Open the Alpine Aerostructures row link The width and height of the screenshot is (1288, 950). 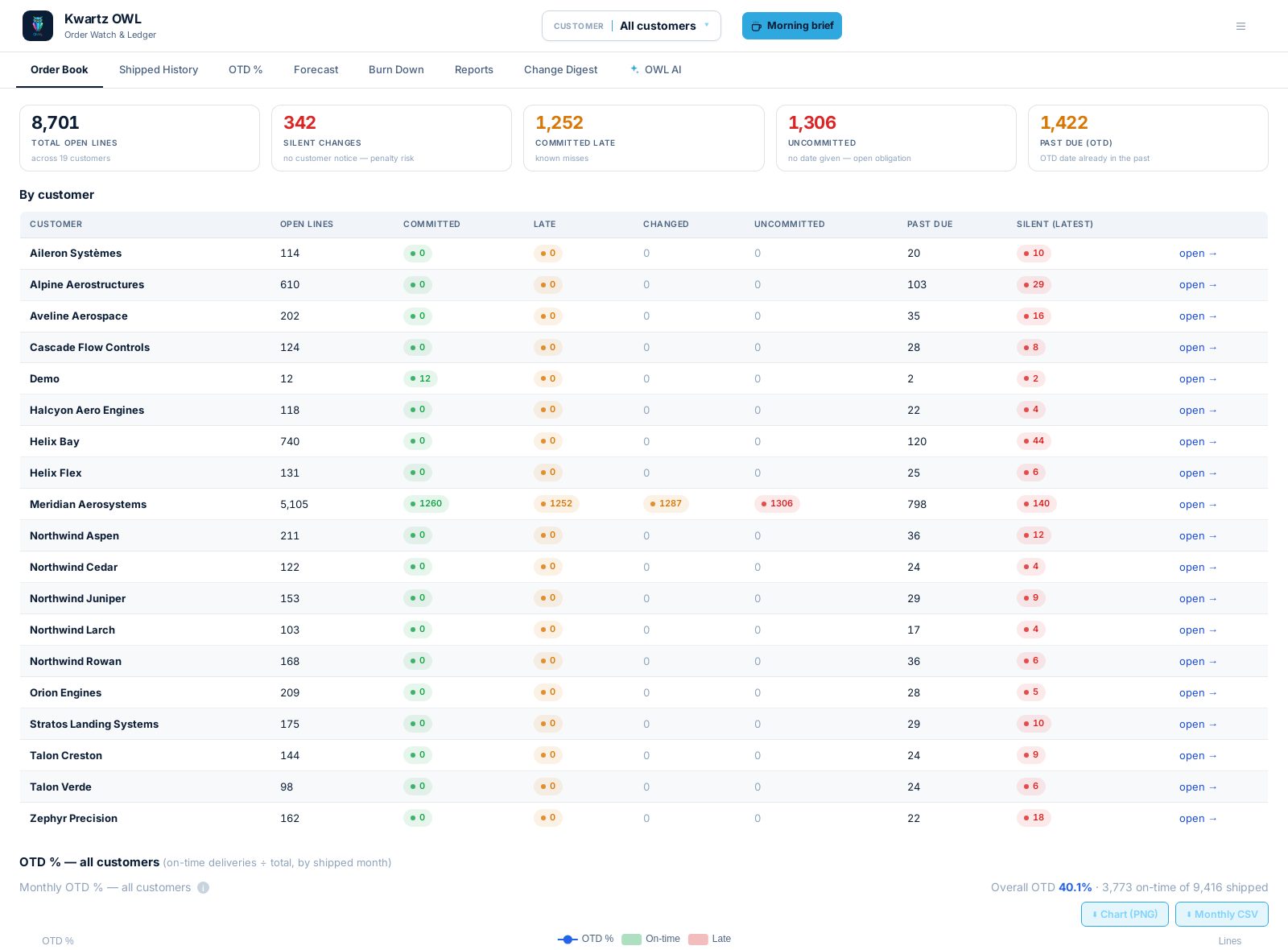1198,284
